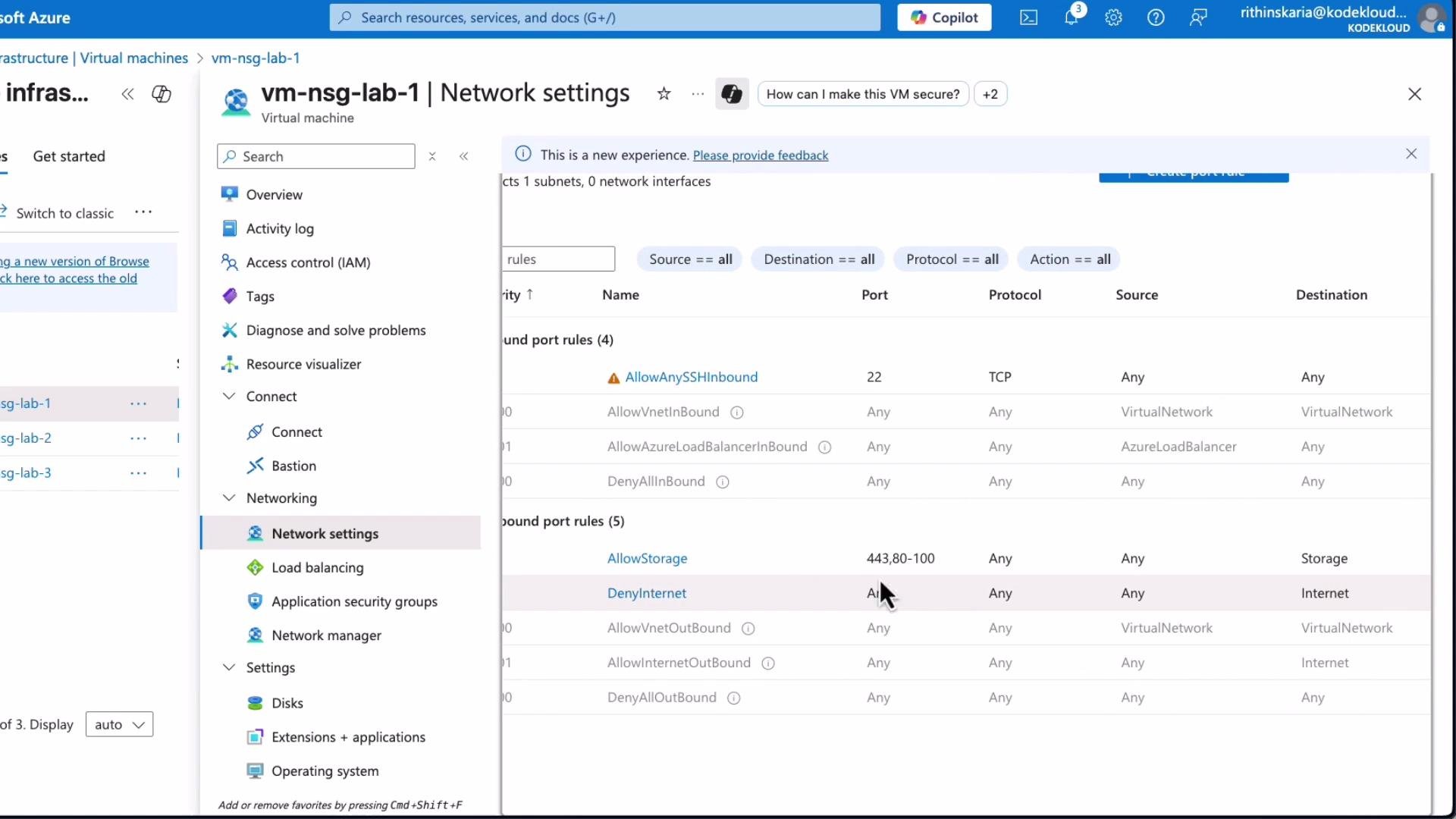Open DenyInternet outbound rule
Viewport: 1456px width, 819px height.
[x=646, y=594]
